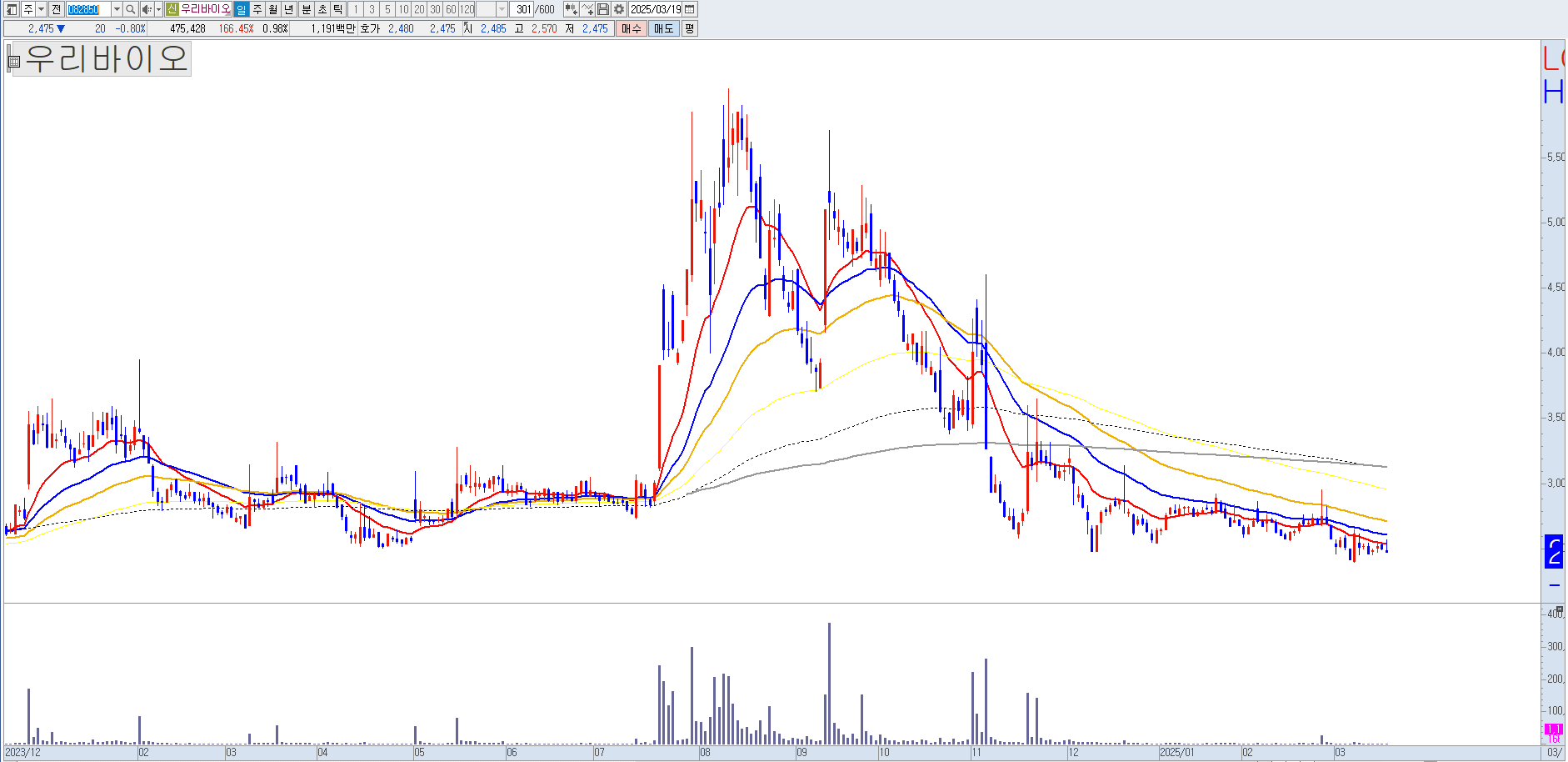Switch to weekly (주) chart period
The width and height of the screenshot is (1568, 762).
(257, 9)
